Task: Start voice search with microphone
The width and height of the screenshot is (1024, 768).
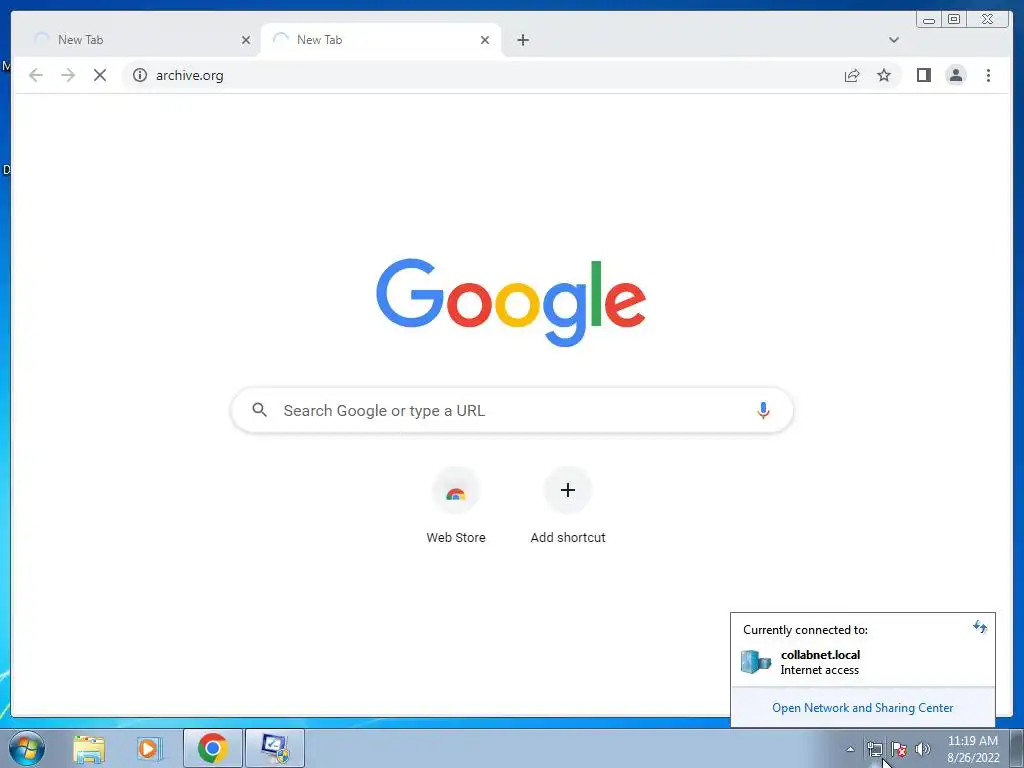Action: [x=763, y=410]
